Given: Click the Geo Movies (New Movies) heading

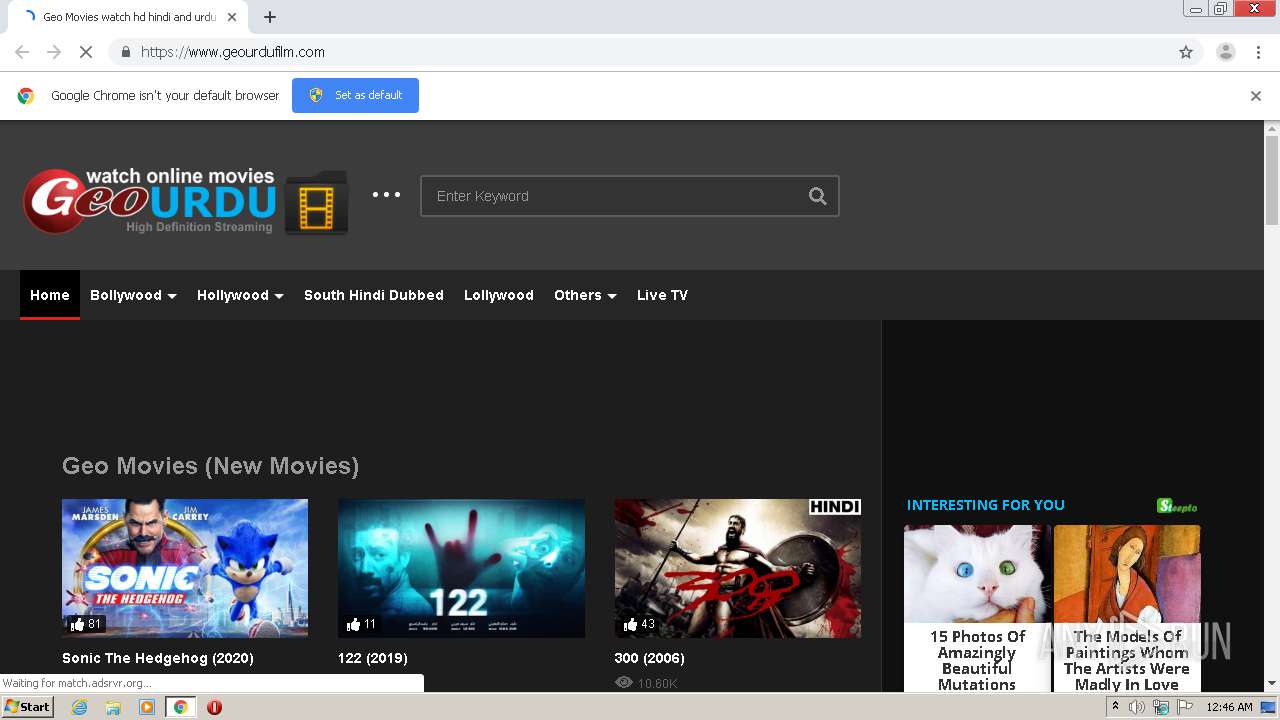Looking at the screenshot, I should point(210,466).
